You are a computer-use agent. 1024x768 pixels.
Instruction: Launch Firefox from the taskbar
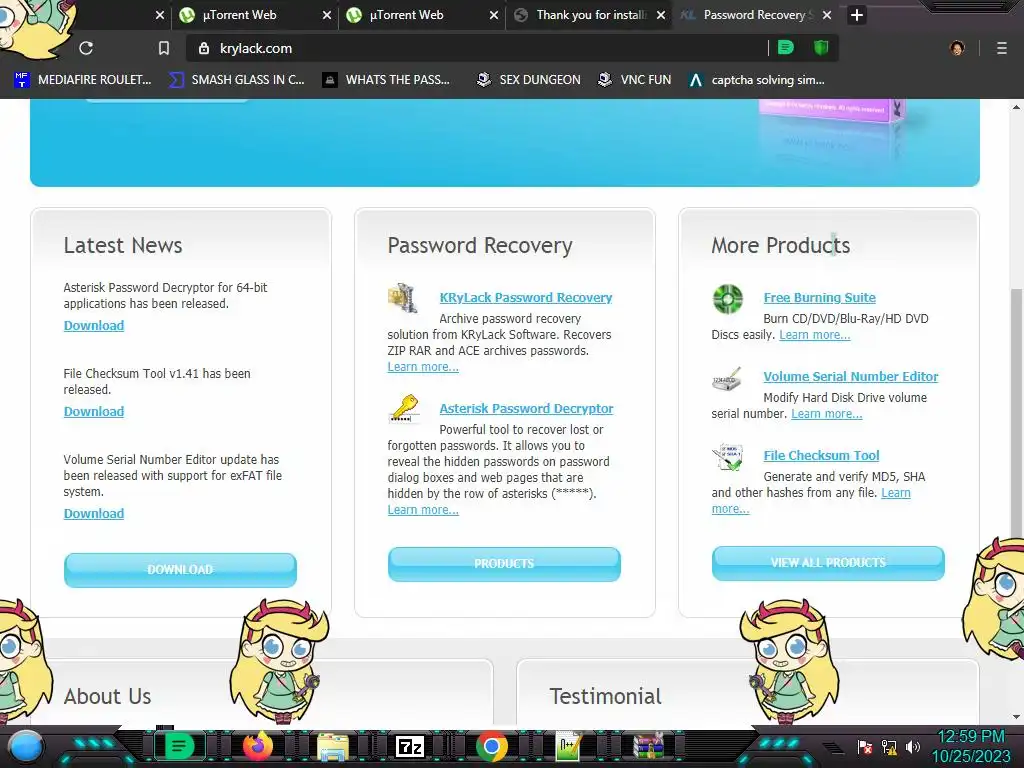click(x=258, y=746)
